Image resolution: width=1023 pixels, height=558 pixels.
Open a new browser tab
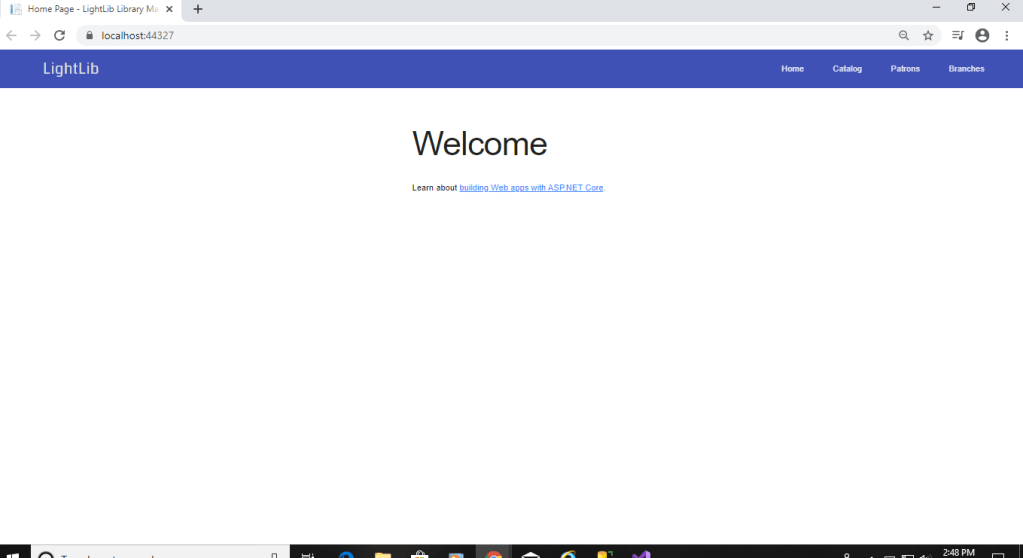pos(198,9)
